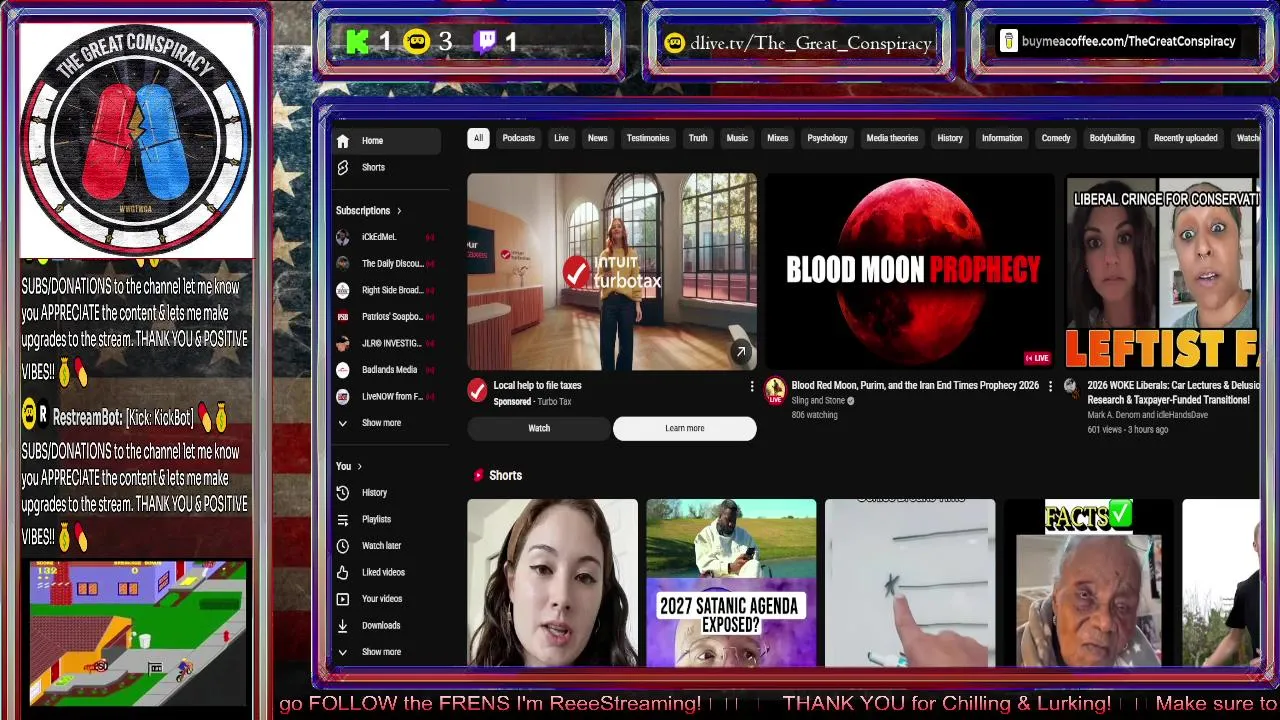
Task: Click The Daily Discou... channel avatar
Action: coord(343,263)
